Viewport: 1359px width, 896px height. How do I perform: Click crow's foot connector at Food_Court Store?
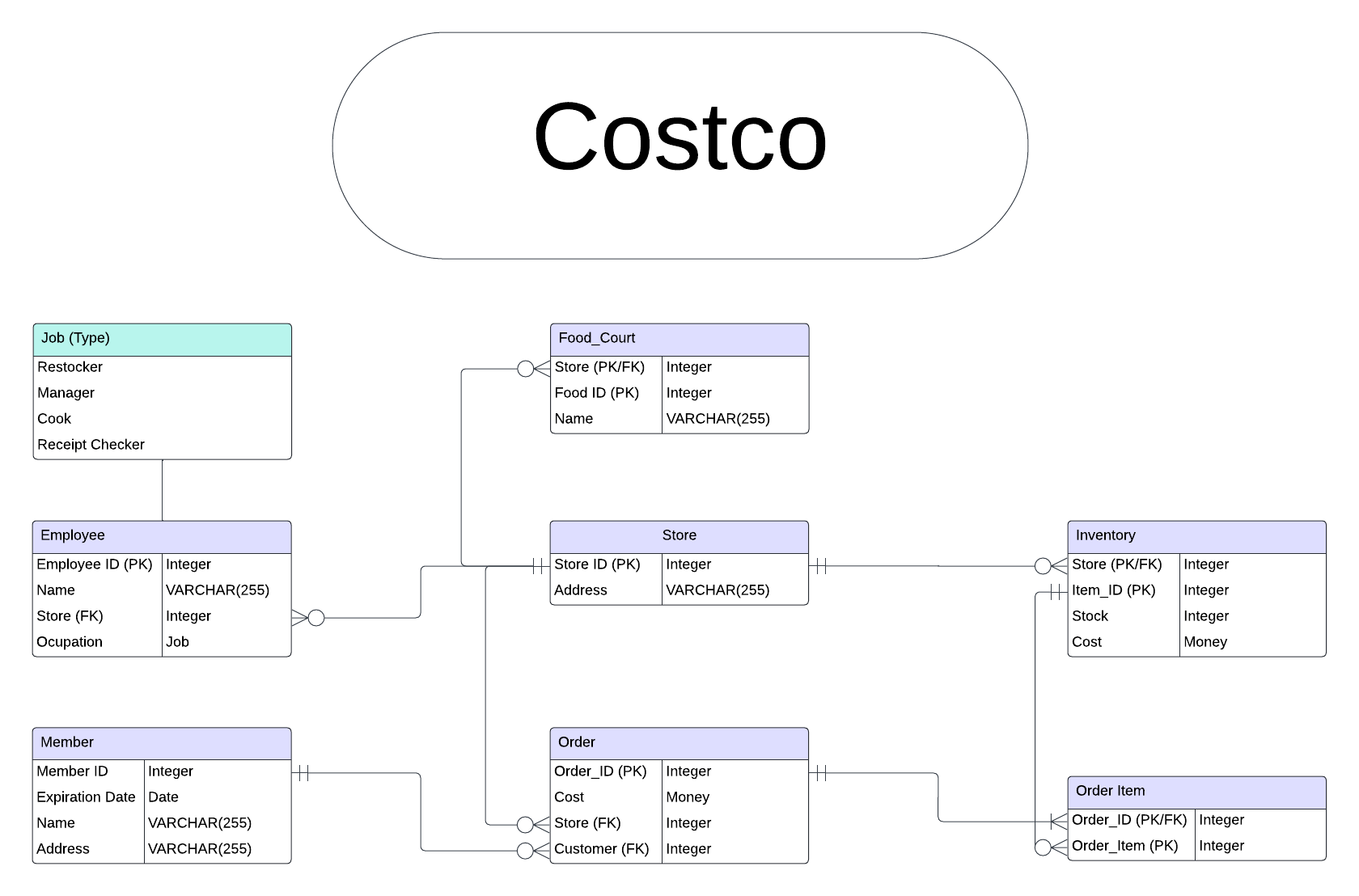coord(534,369)
